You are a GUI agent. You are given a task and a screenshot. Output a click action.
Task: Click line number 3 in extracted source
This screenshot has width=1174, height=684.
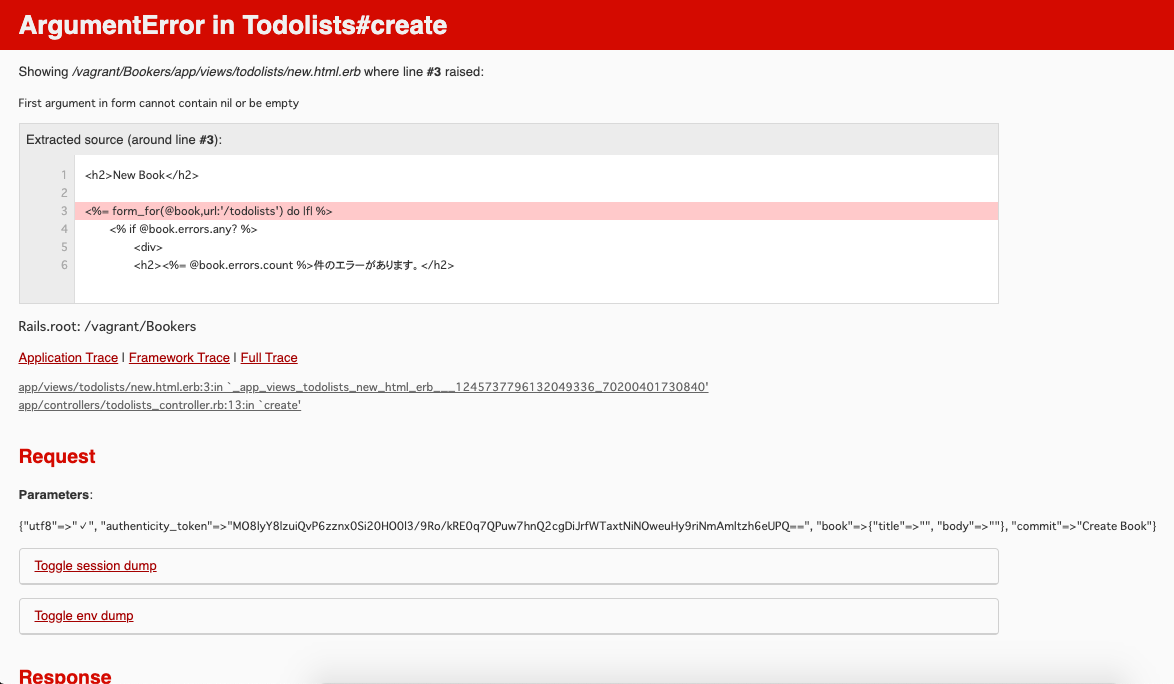tap(63, 210)
